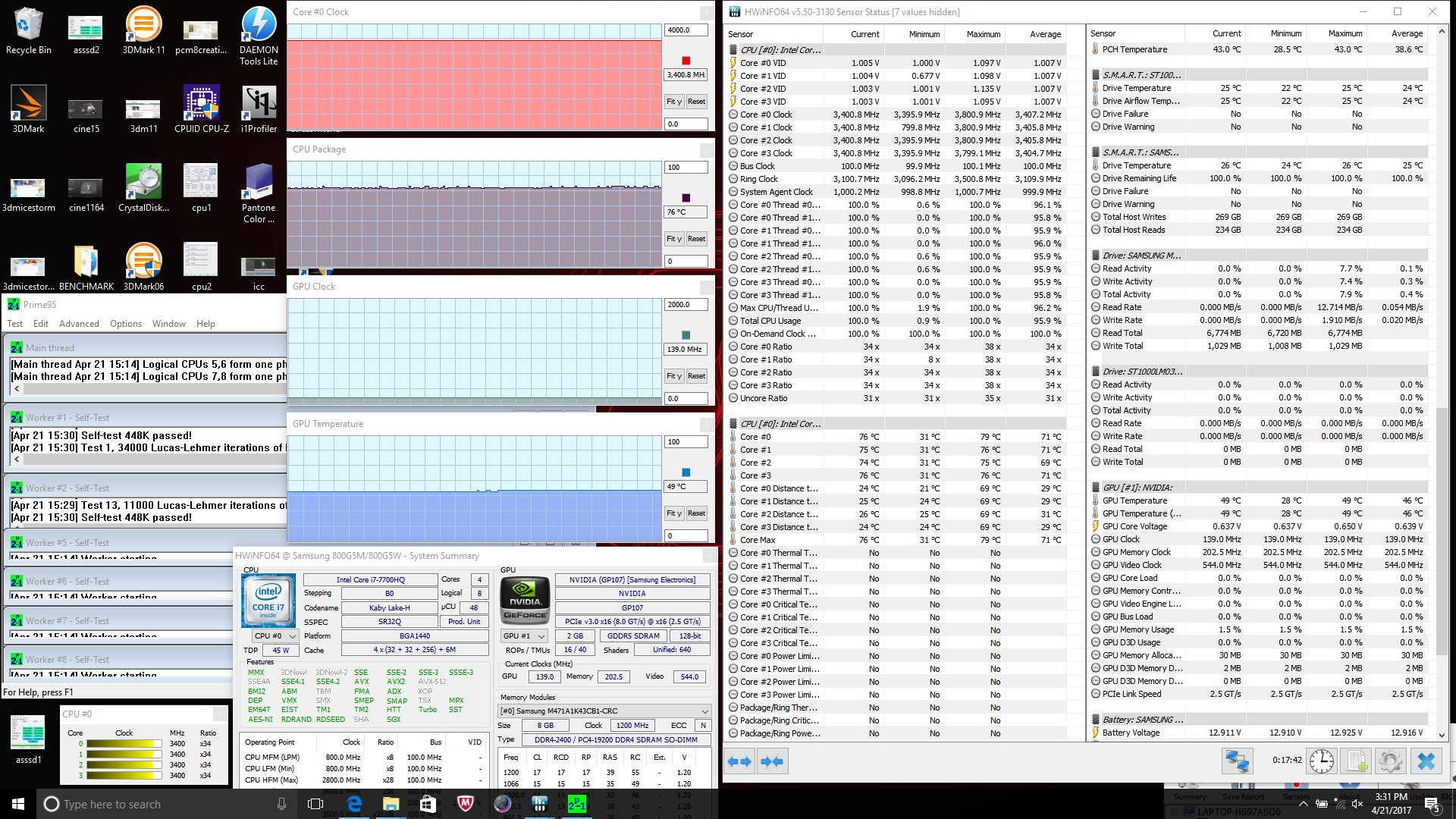Open the CPU #0 selector dropdown
Screen dimensions: 1456x819
[275, 636]
